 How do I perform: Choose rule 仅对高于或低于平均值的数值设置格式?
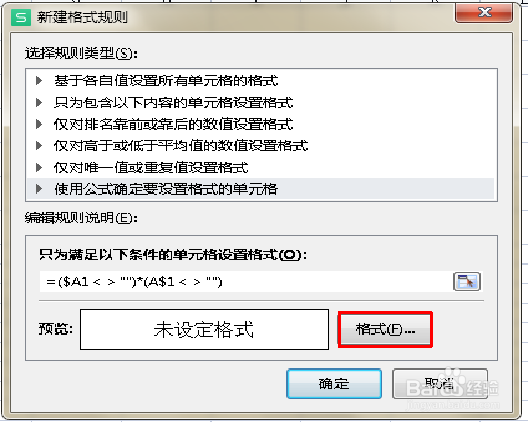(260, 145)
